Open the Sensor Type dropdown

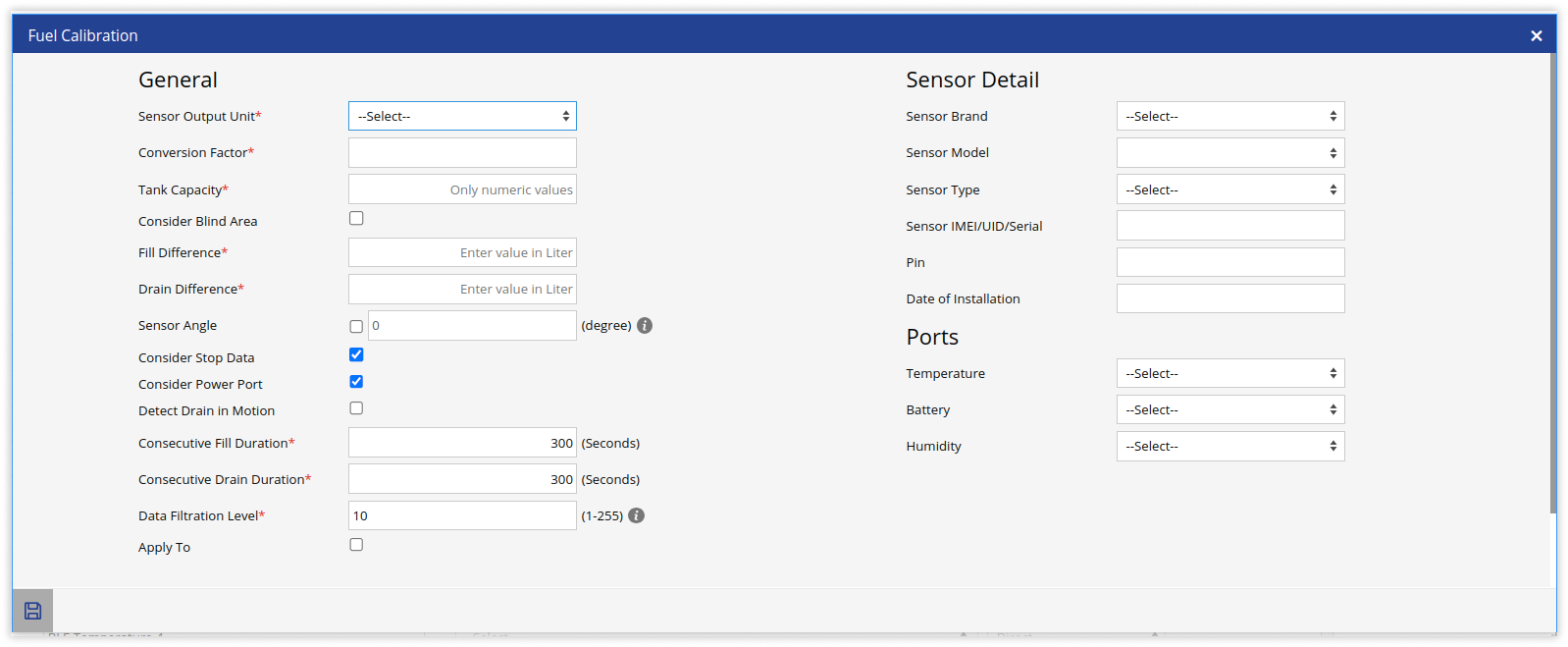(1229, 189)
